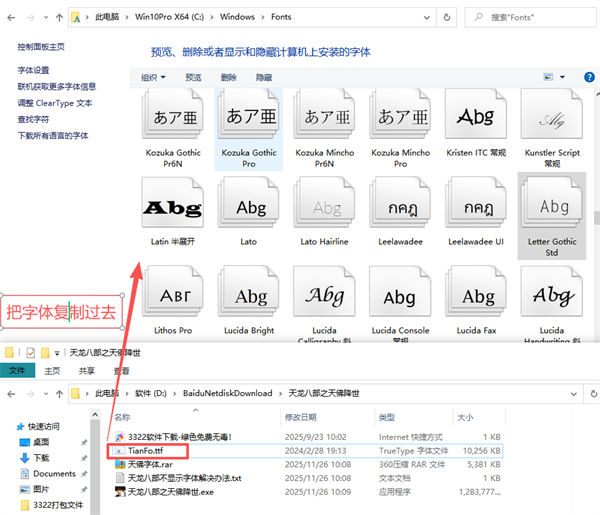Expand the Fonts address bar history dropdown
Viewport: 600px width, 515px height.
tap(427, 18)
